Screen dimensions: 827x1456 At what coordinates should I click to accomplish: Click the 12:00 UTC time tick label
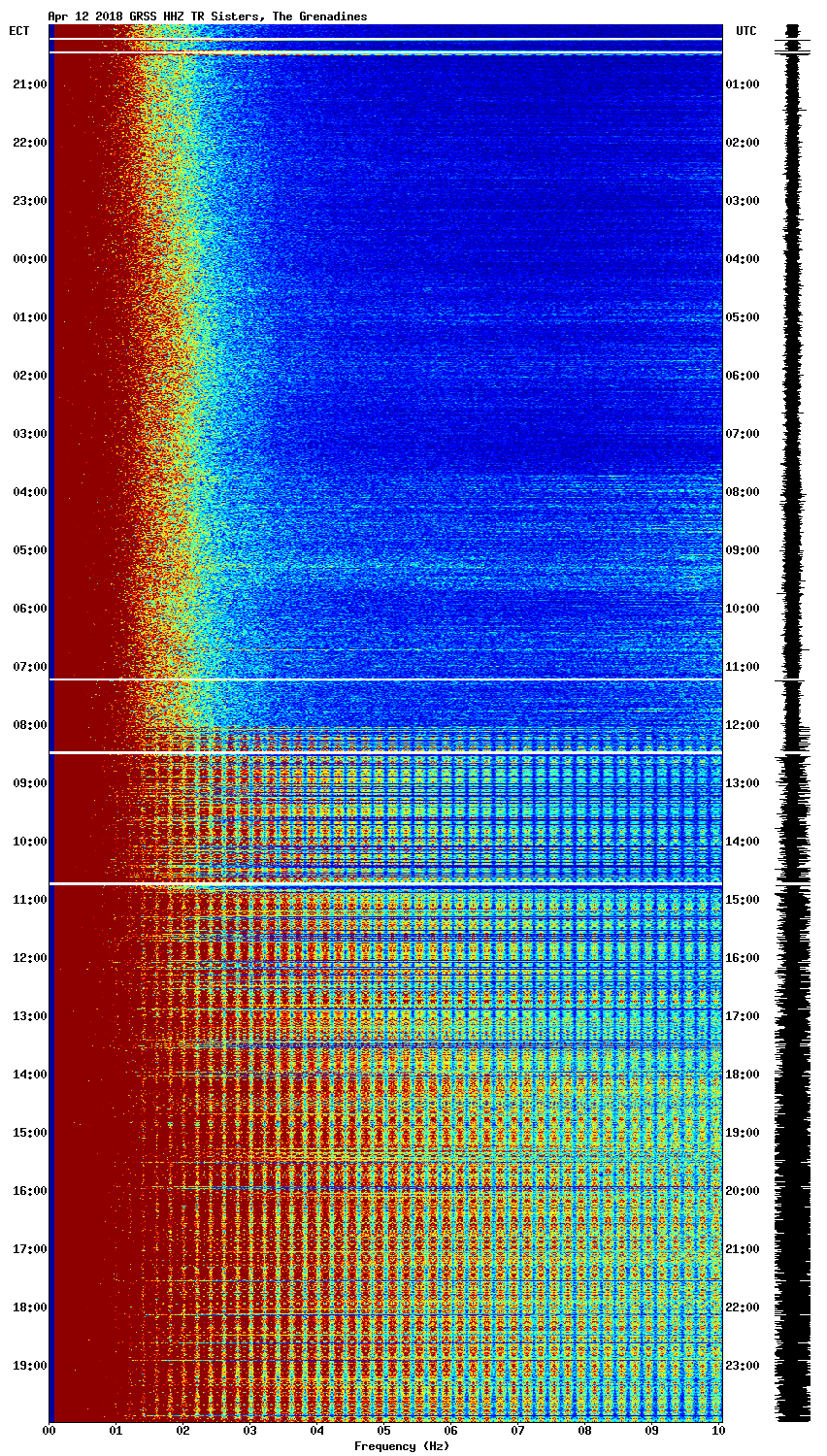[743, 725]
